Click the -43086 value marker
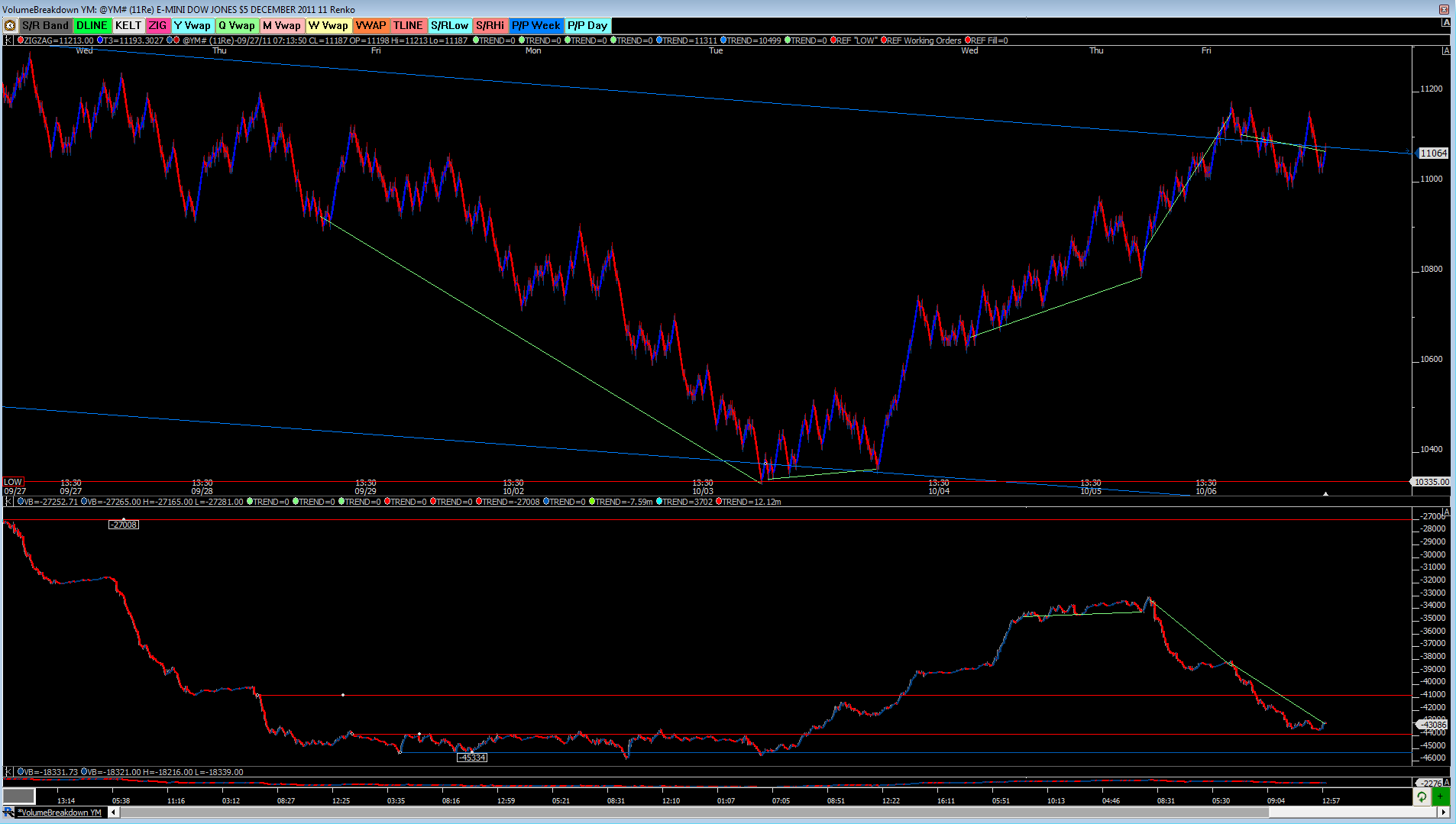 (x=1433, y=725)
